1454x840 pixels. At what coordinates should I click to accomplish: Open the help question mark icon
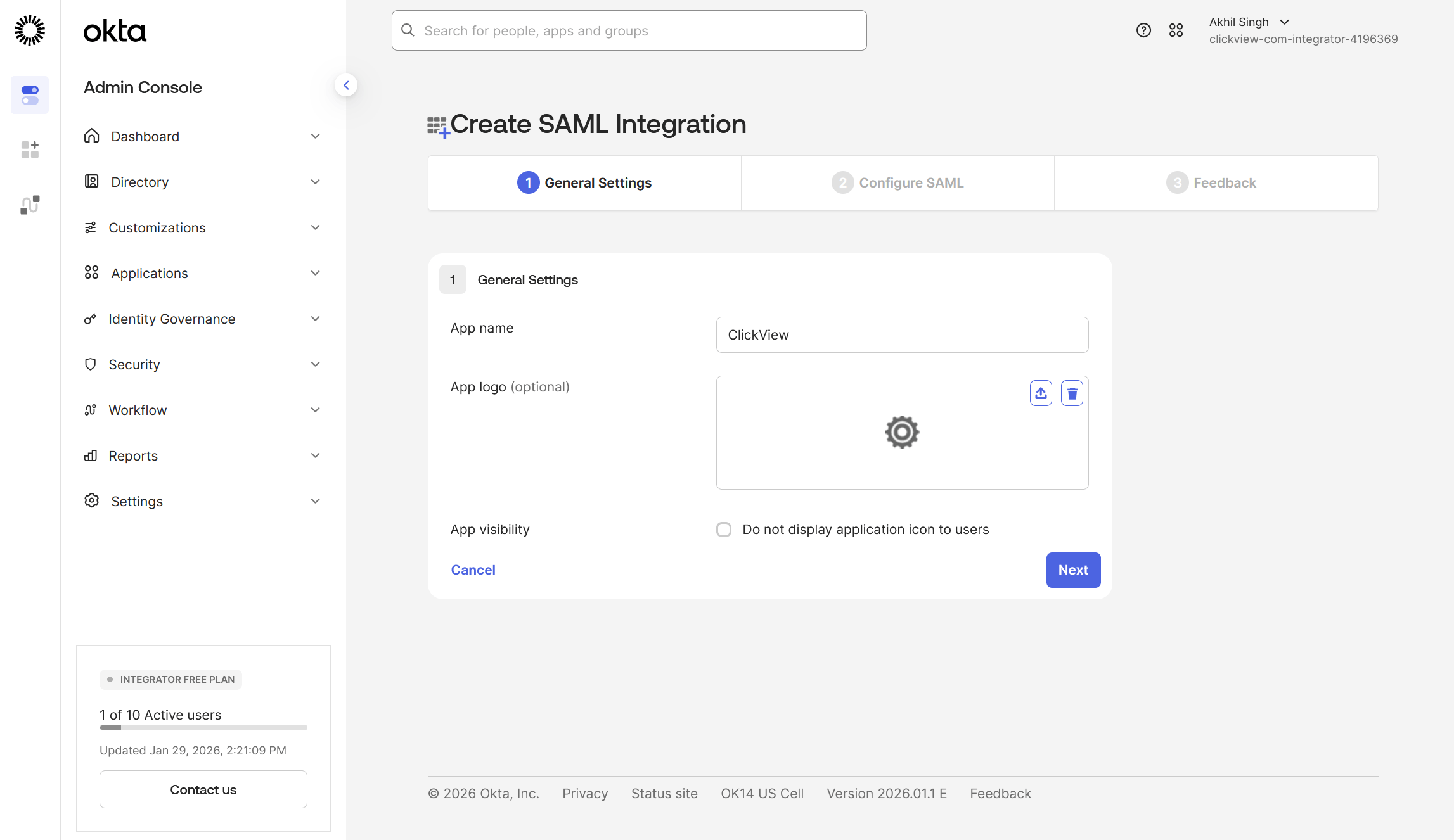click(x=1143, y=30)
